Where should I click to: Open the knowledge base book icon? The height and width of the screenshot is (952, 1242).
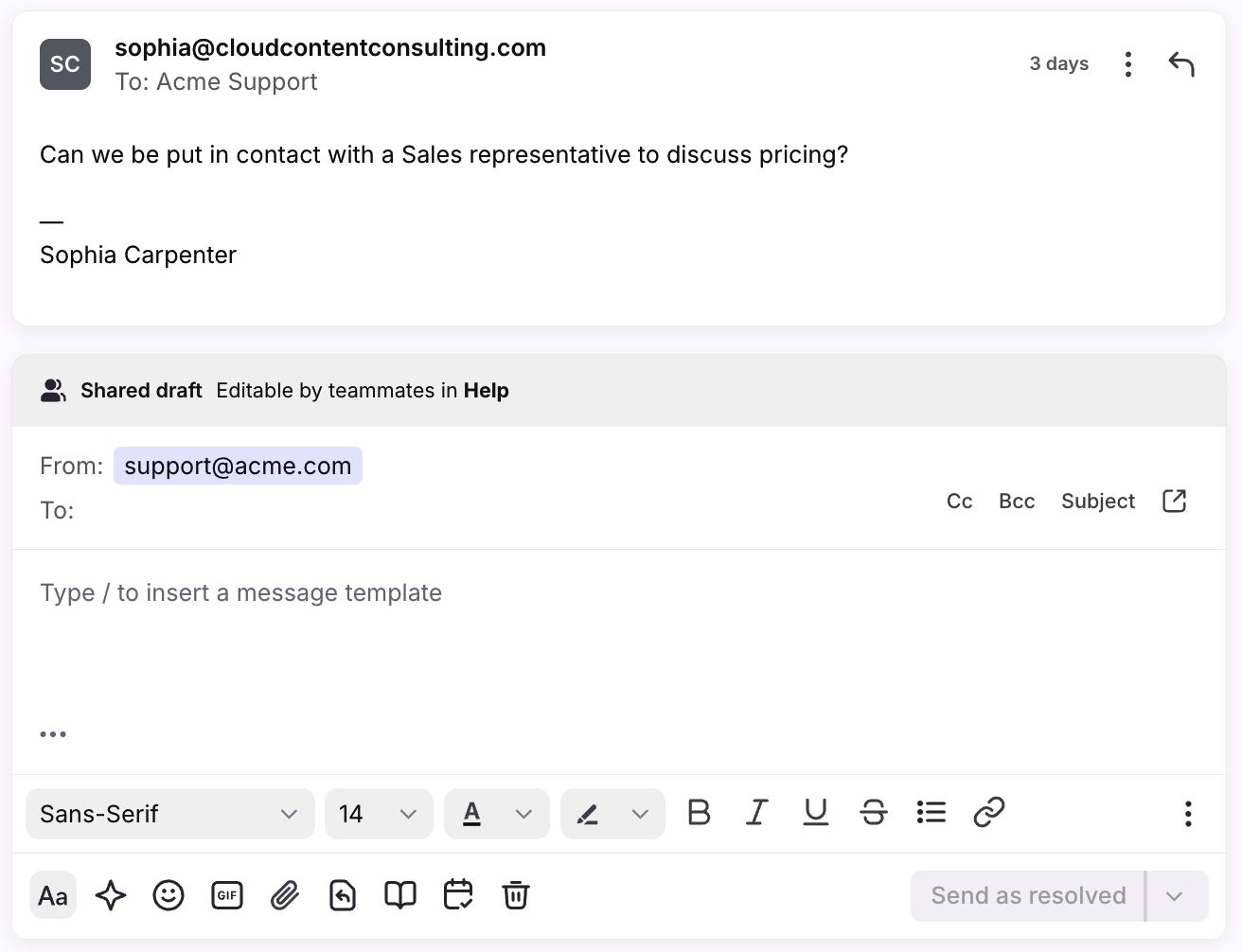click(400, 895)
